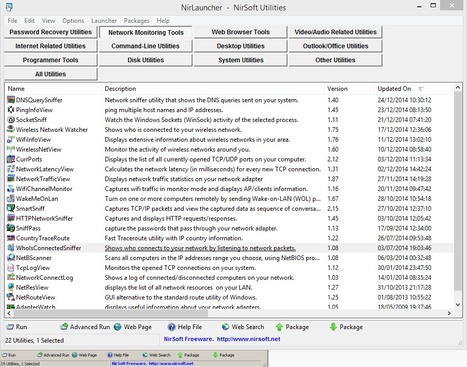
Task: Open the Packages menu
Action: coord(137,21)
